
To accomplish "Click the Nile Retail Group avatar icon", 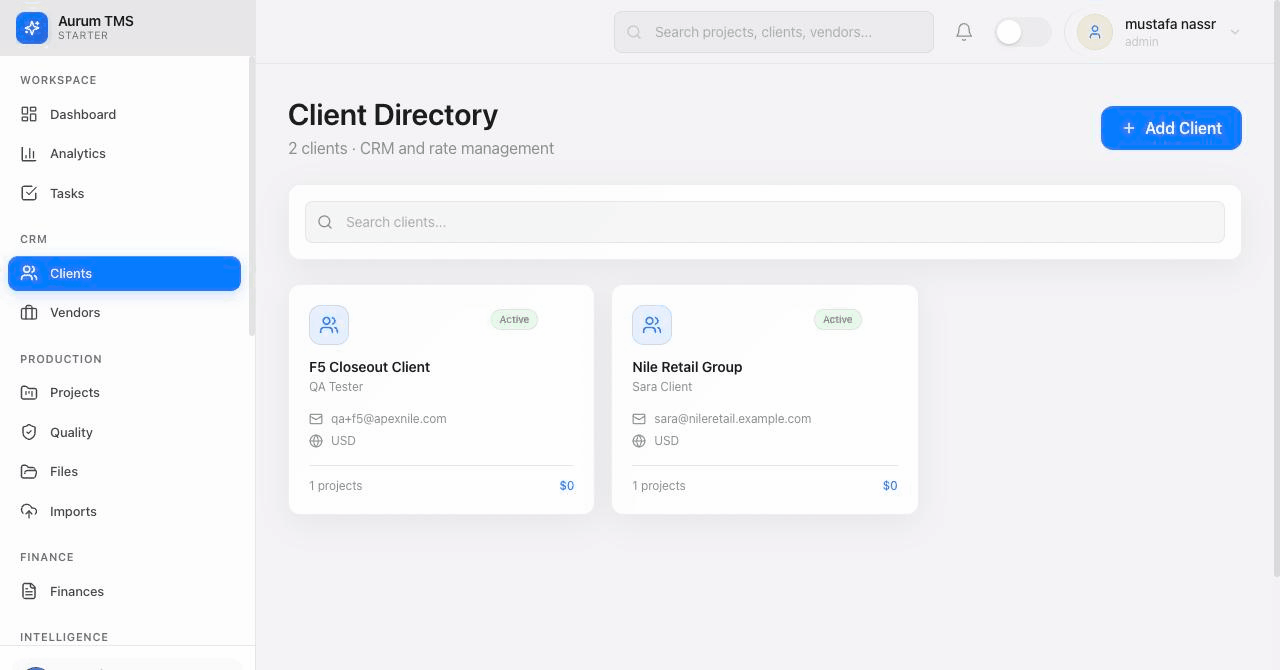I will [x=652, y=325].
